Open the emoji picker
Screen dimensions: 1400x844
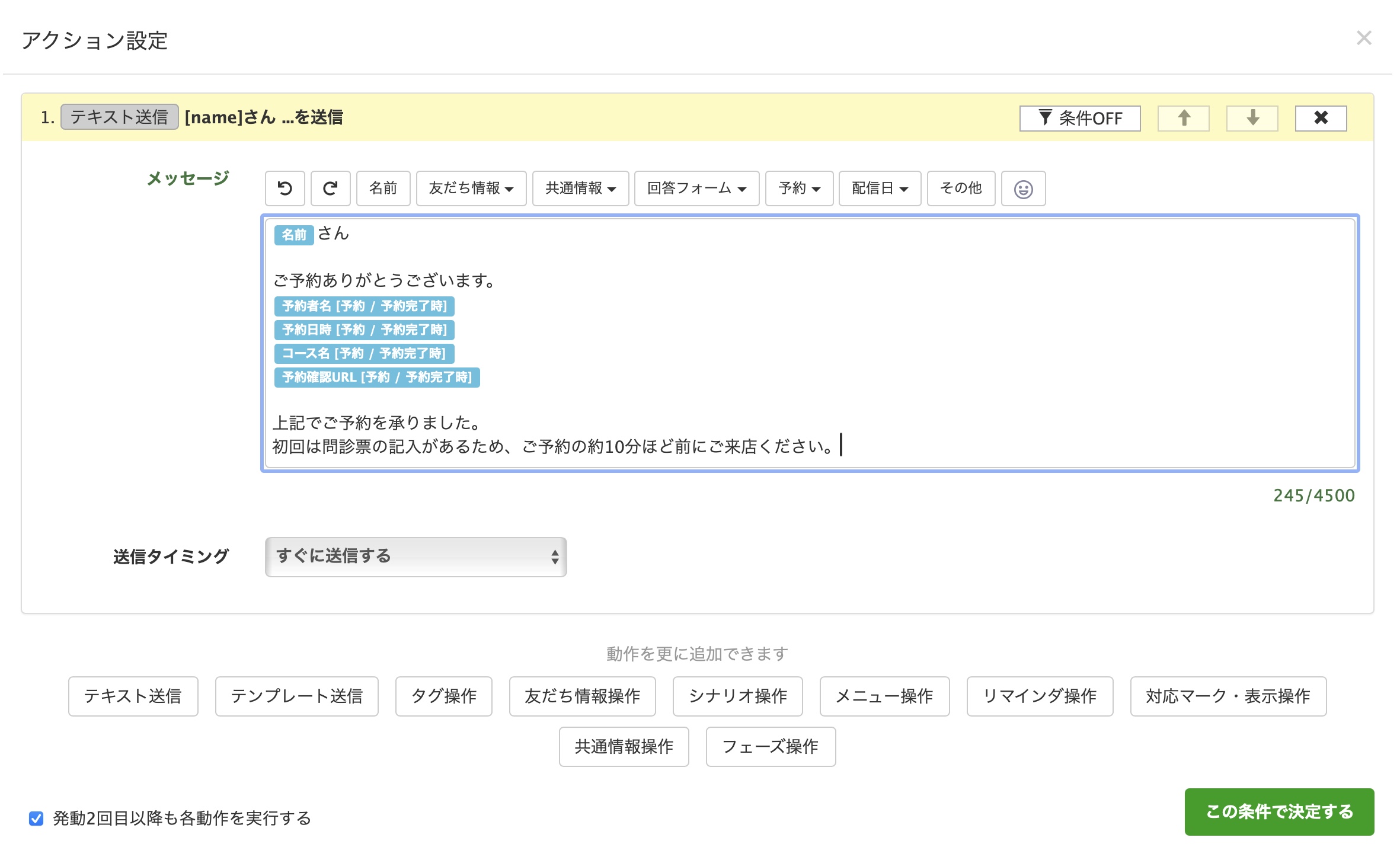tap(1023, 188)
